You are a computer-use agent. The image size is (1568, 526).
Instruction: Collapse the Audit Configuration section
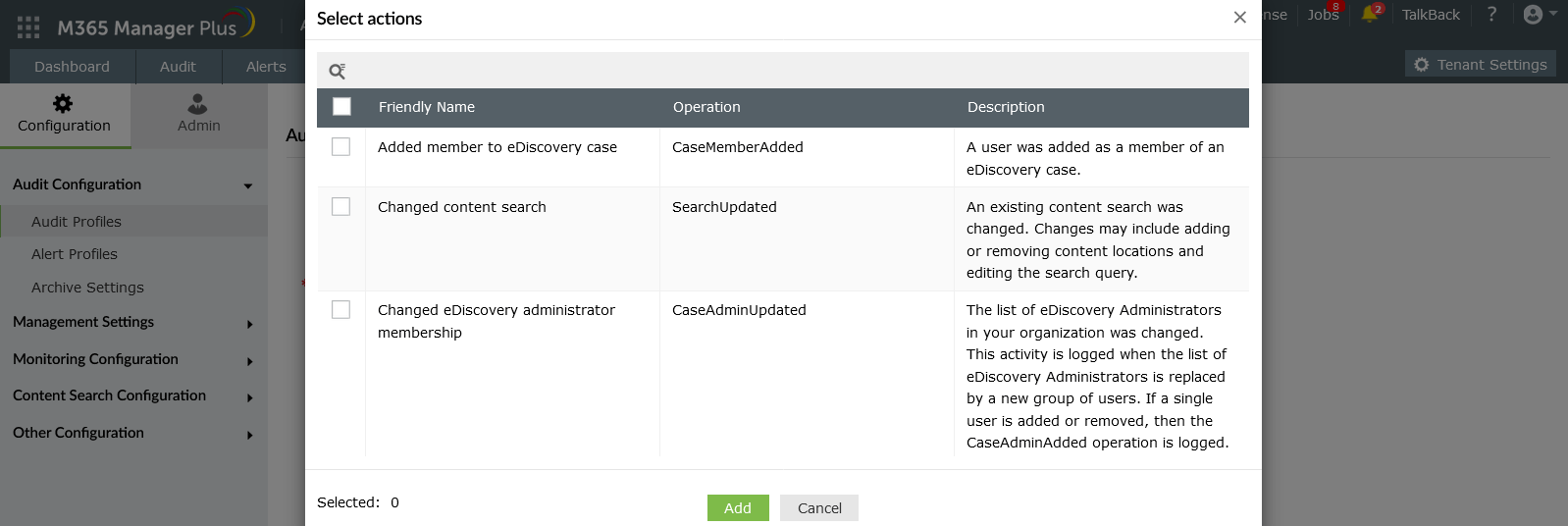point(248,185)
